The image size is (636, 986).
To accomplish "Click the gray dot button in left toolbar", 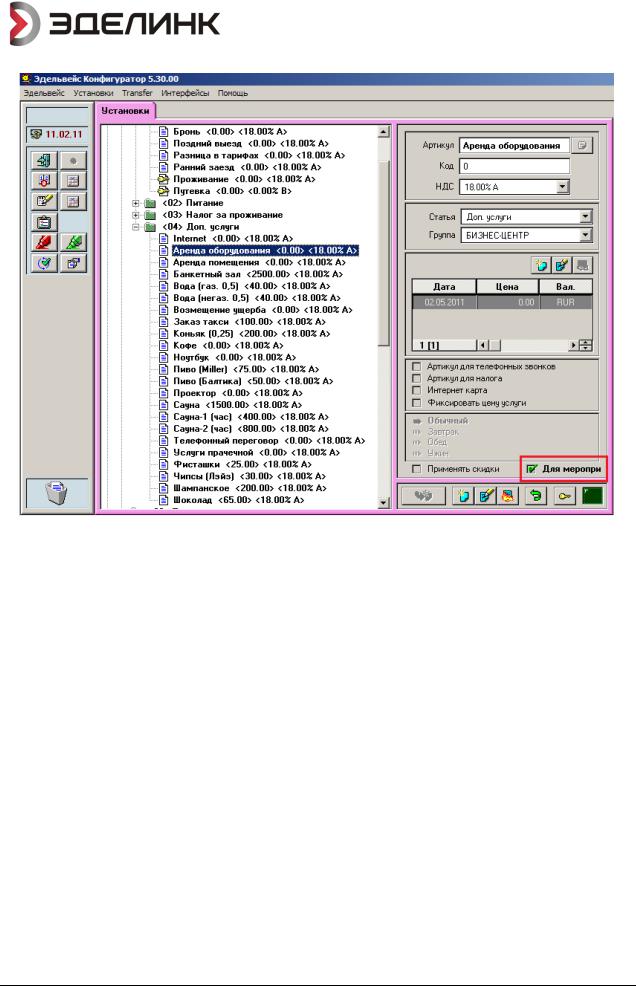I will (73, 161).
